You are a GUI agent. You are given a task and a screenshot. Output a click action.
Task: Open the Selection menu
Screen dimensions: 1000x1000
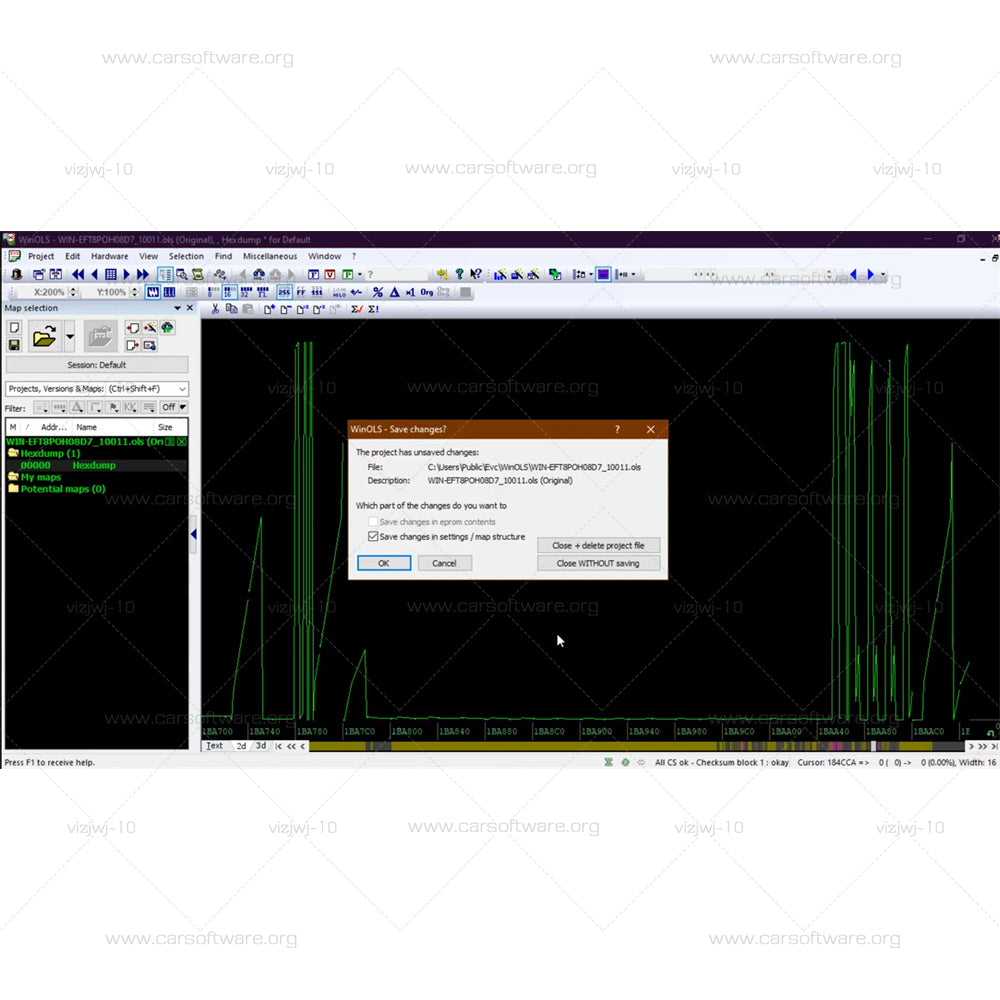click(186, 256)
